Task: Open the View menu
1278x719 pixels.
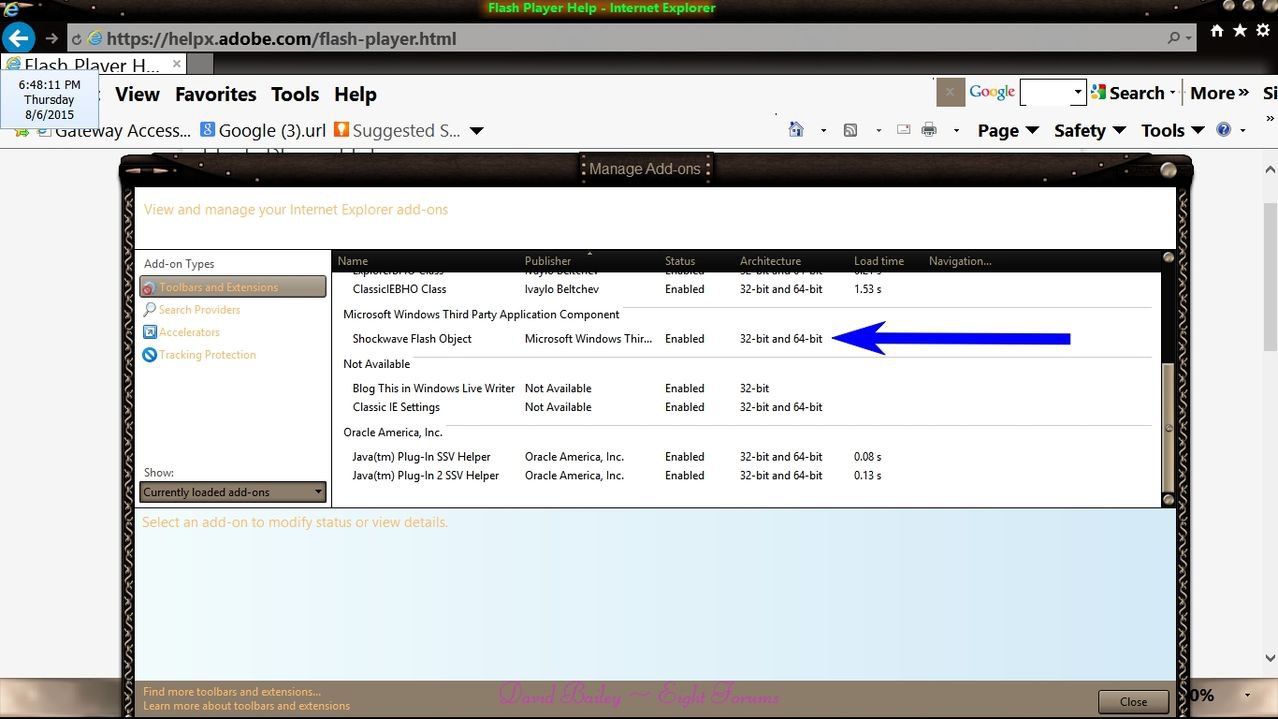Action: tap(137, 94)
